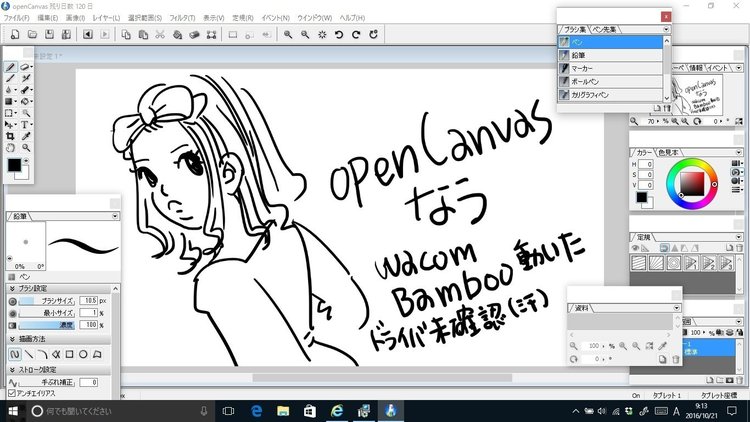This screenshot has height=422, width=750.
Task: Click the foreground black color swatch in toolbox
Action: point(14,165)
